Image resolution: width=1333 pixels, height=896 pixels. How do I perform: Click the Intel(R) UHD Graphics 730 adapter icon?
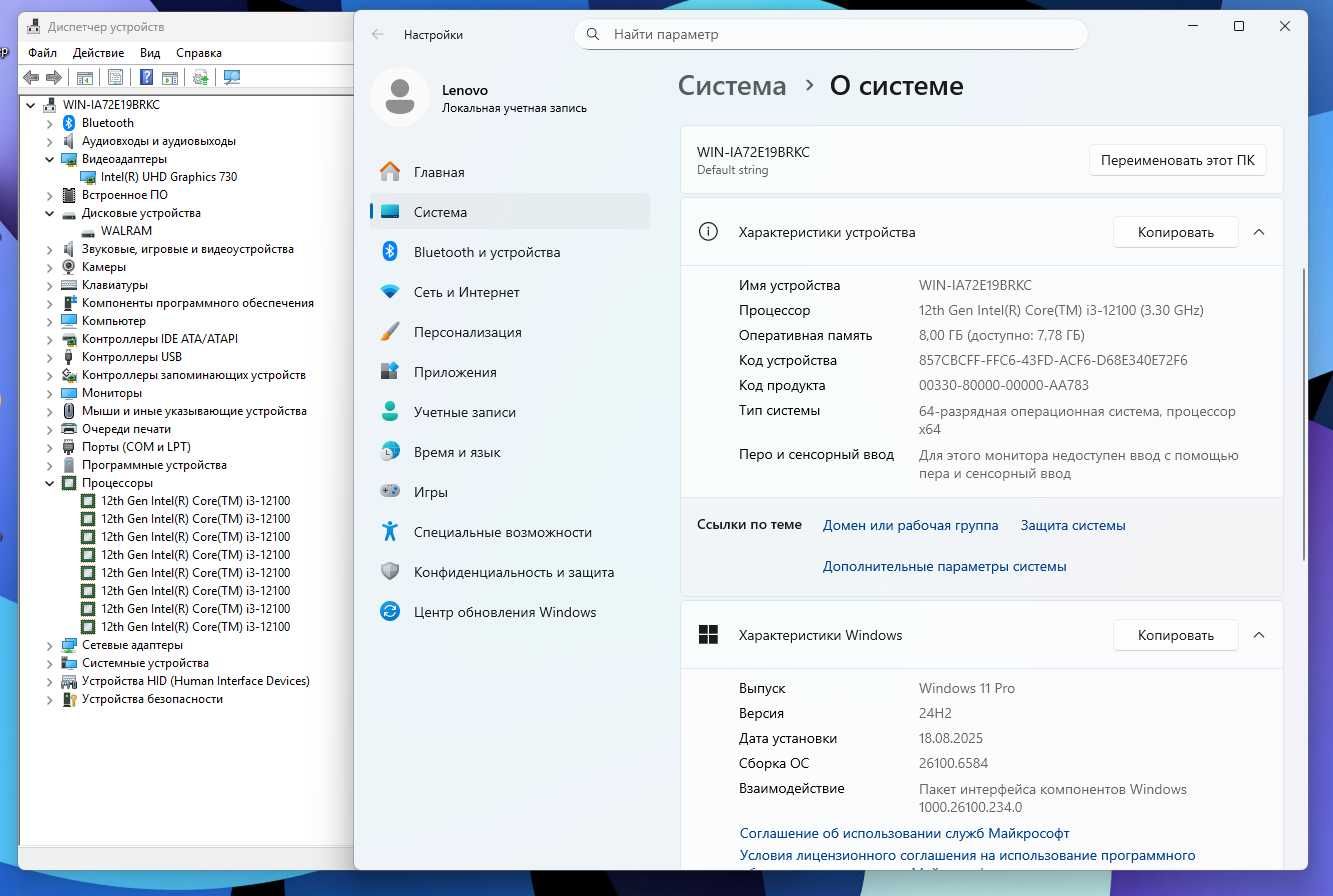click(x=88, y=177)
